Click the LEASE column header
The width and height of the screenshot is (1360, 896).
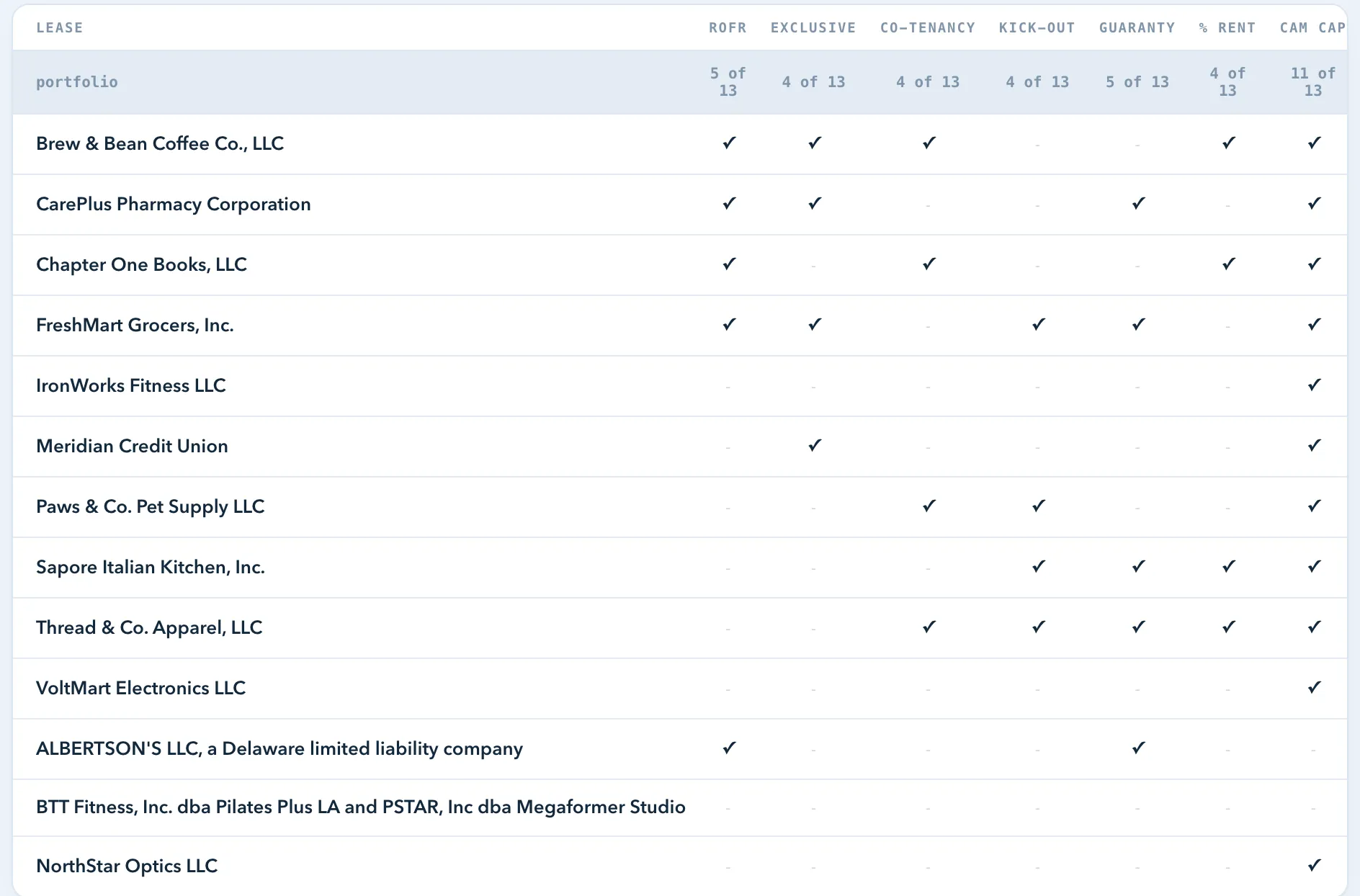click(x=60, y=27)
